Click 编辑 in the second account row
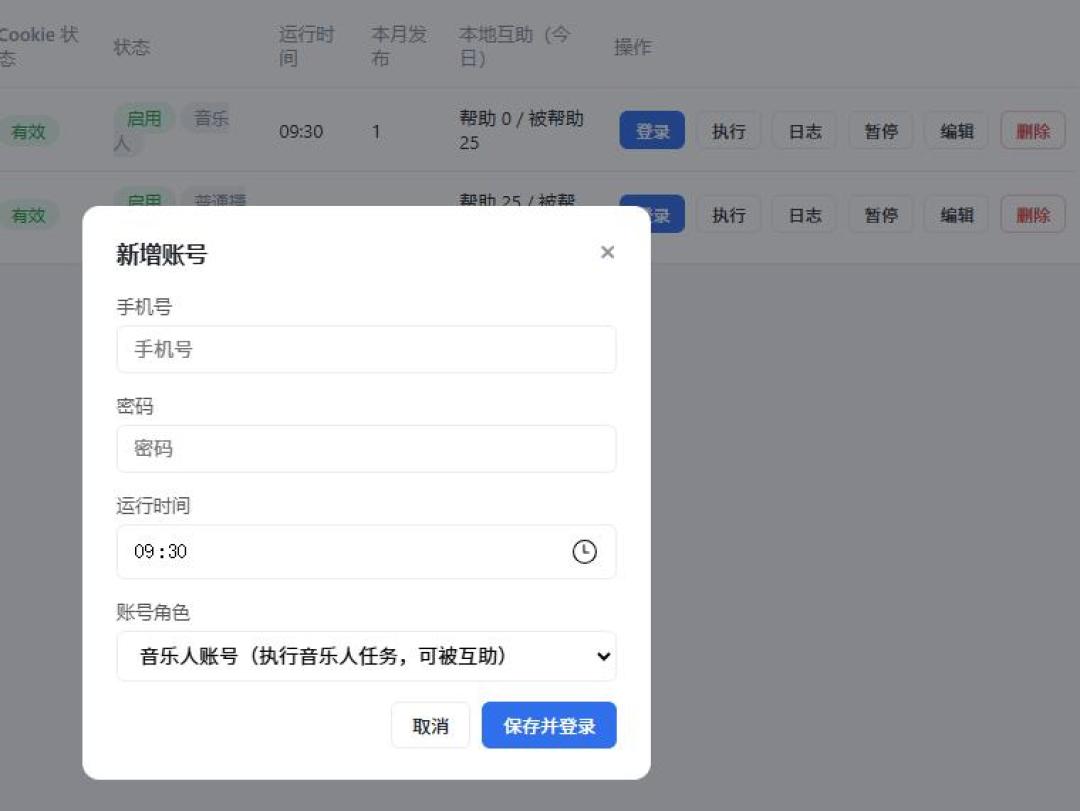Screen dimensions: 1080x811 coord(957,214)
